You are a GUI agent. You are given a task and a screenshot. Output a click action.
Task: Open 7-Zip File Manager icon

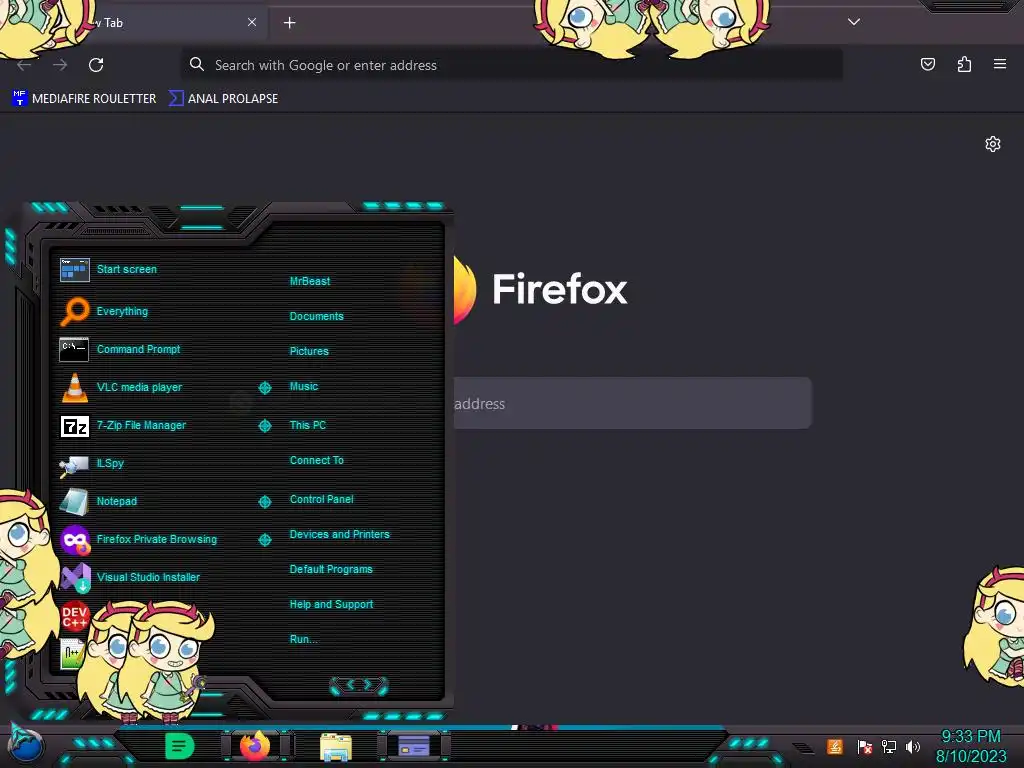74,426
